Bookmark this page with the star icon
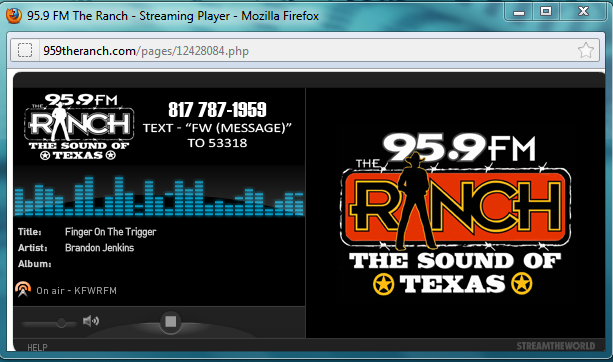The width and height of the screenshot is (613, 362). [586, 50]
